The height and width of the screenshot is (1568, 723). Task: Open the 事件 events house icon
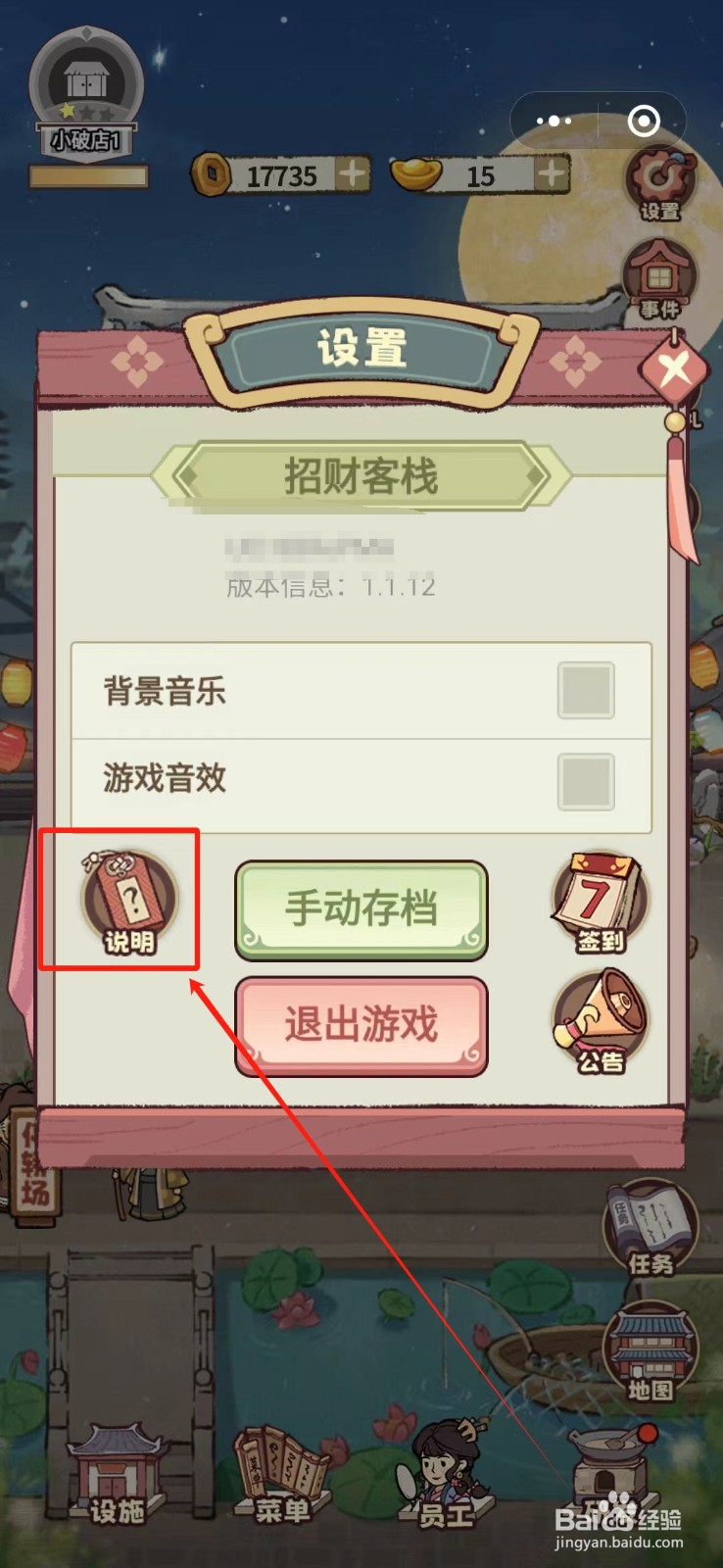(659, 280)
